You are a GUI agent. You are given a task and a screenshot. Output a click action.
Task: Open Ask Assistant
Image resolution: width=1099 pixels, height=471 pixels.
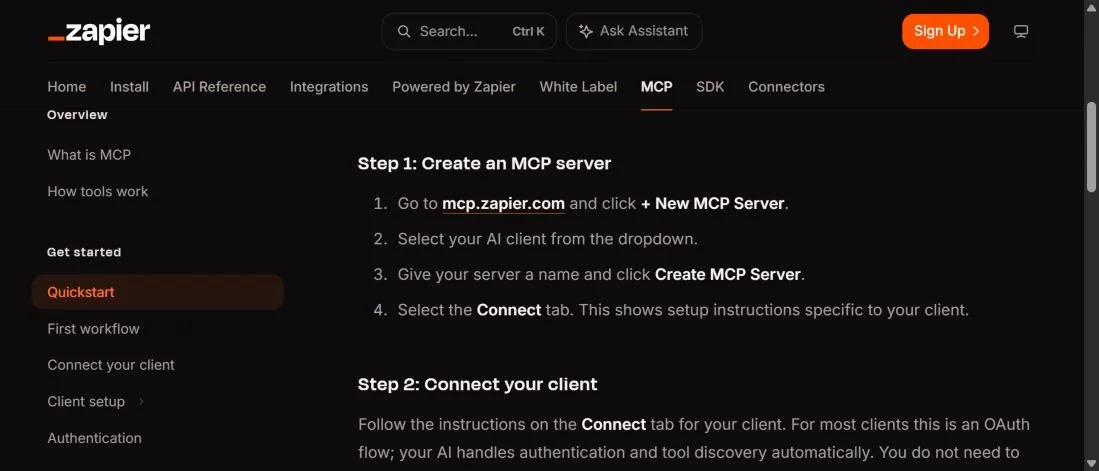[x=634, y=32]
